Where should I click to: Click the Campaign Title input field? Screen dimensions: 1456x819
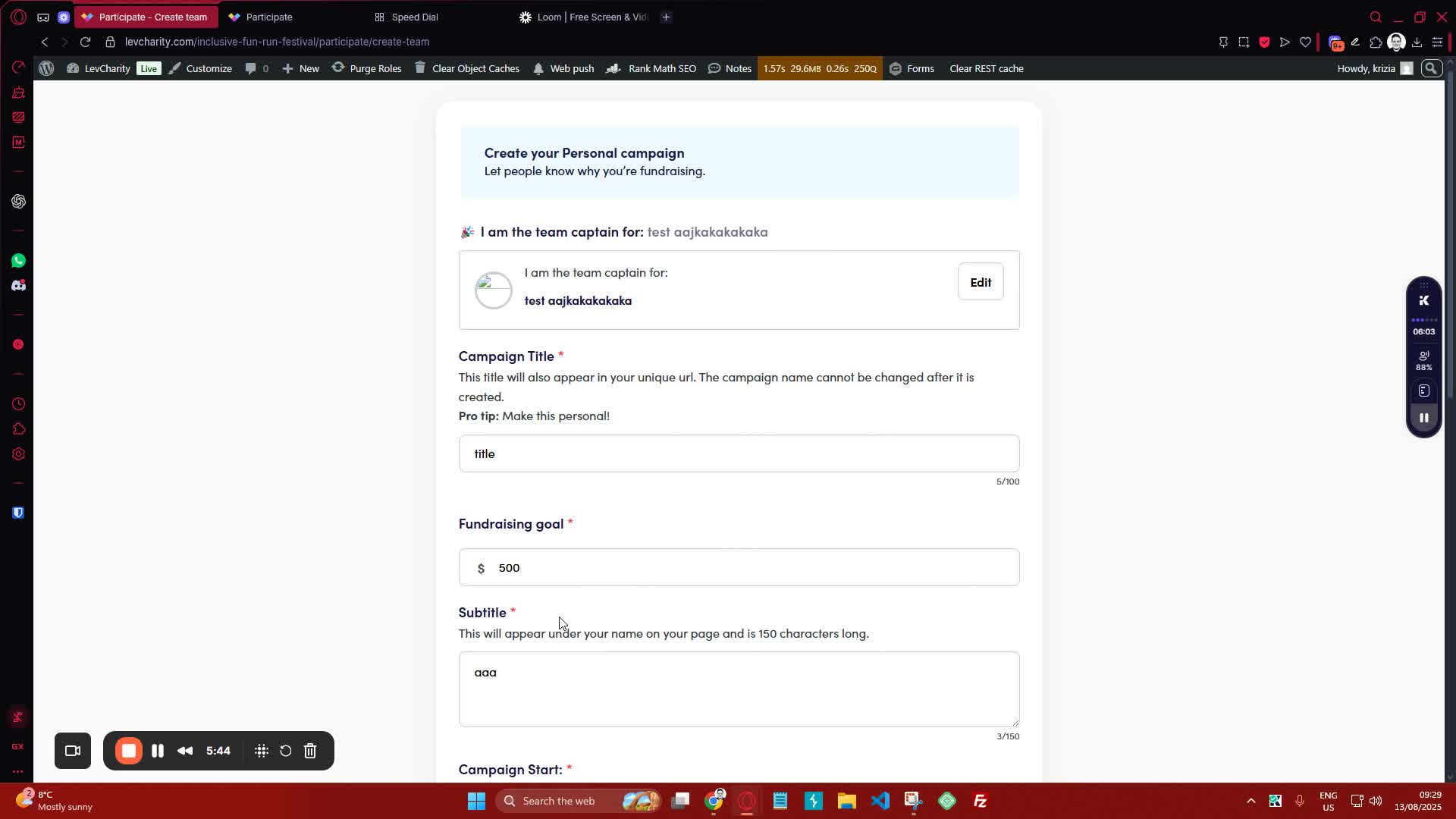click(x=739, y=453)
